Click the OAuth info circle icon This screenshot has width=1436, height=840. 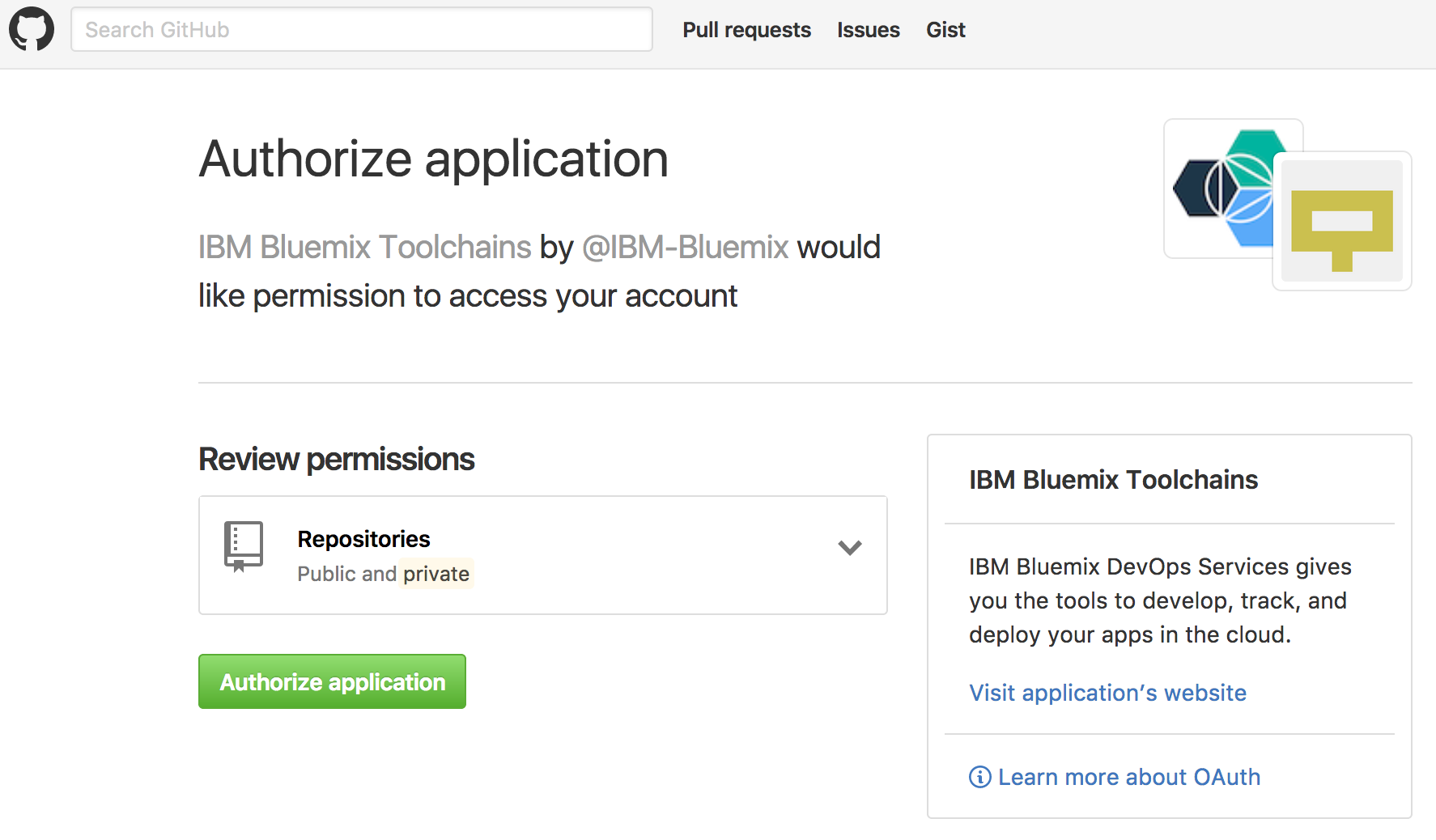coord(979,777)
